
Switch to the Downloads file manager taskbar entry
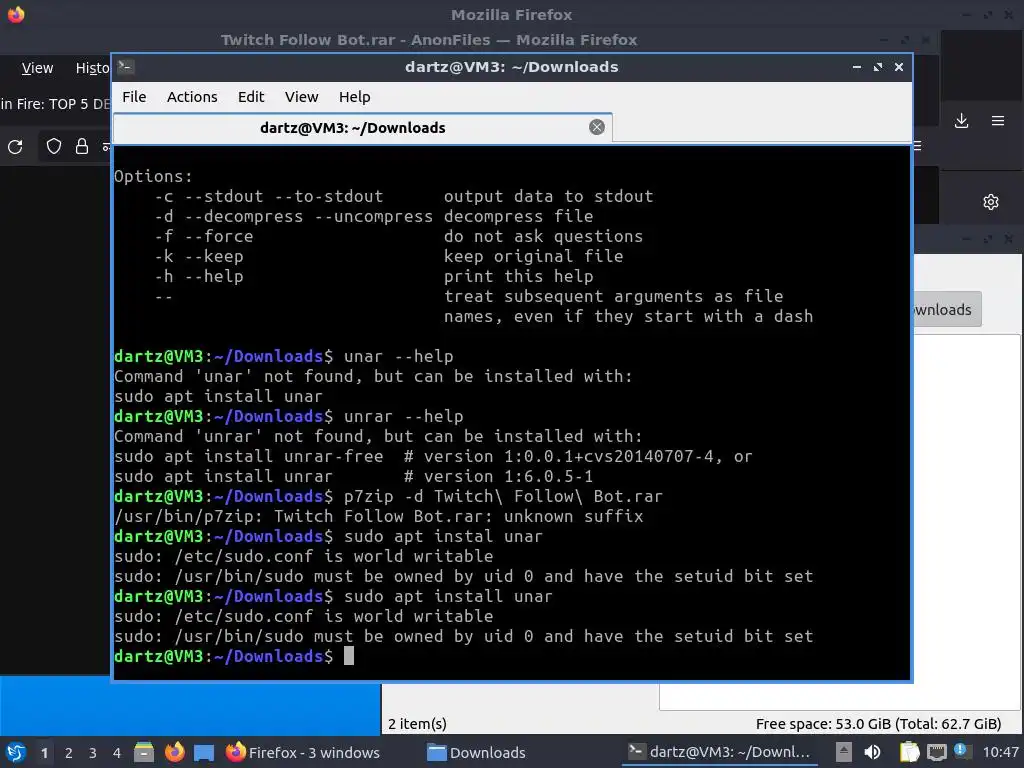click(477, 752)
